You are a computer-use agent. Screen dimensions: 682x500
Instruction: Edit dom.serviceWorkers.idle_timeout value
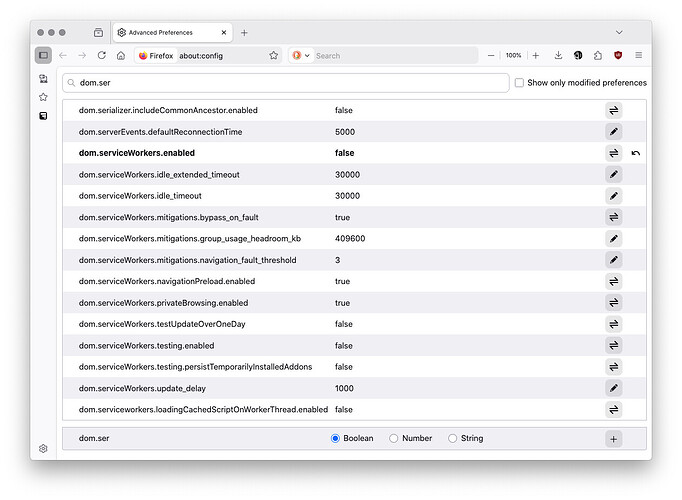[614, 196]
